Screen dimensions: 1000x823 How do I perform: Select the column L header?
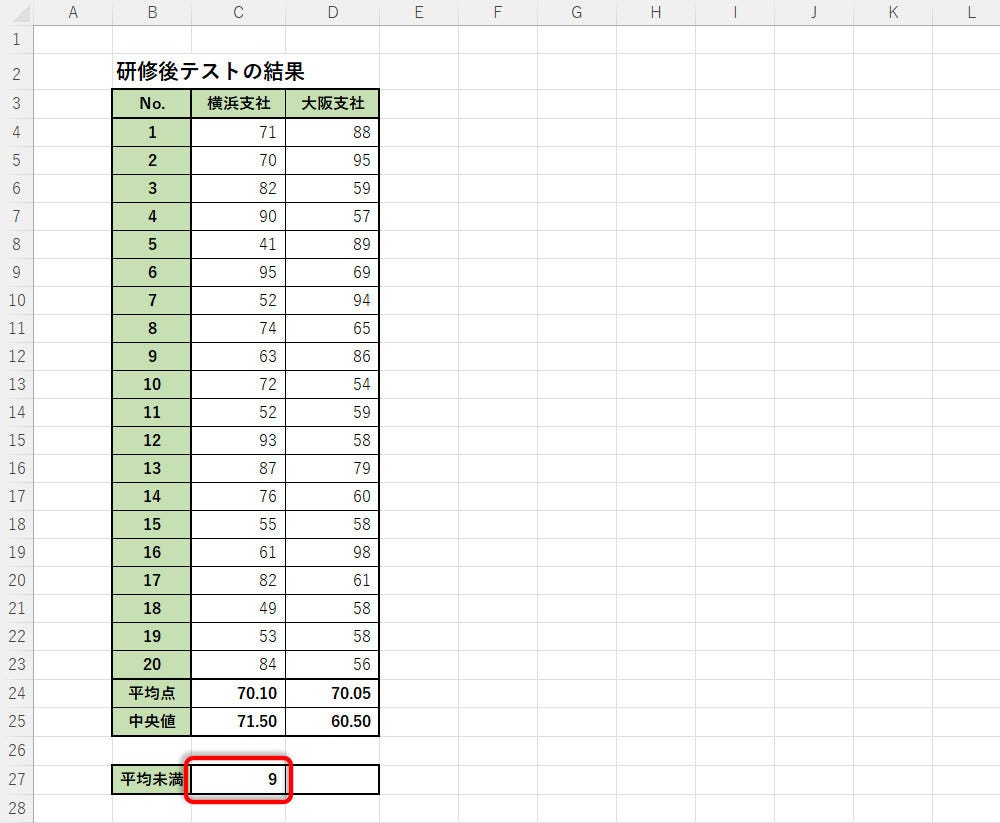tap(971, 12)
